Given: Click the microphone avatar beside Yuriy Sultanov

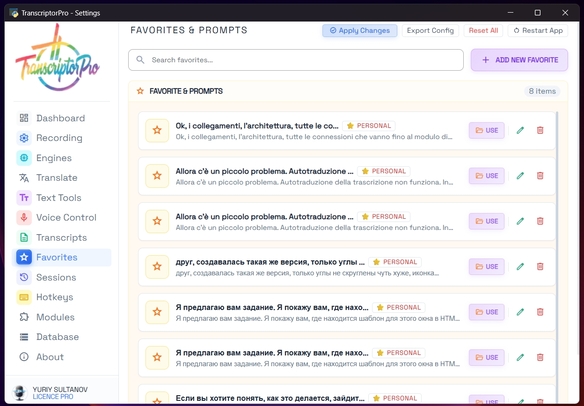Looking at the screenshot, I should click(x=19, y=393).
